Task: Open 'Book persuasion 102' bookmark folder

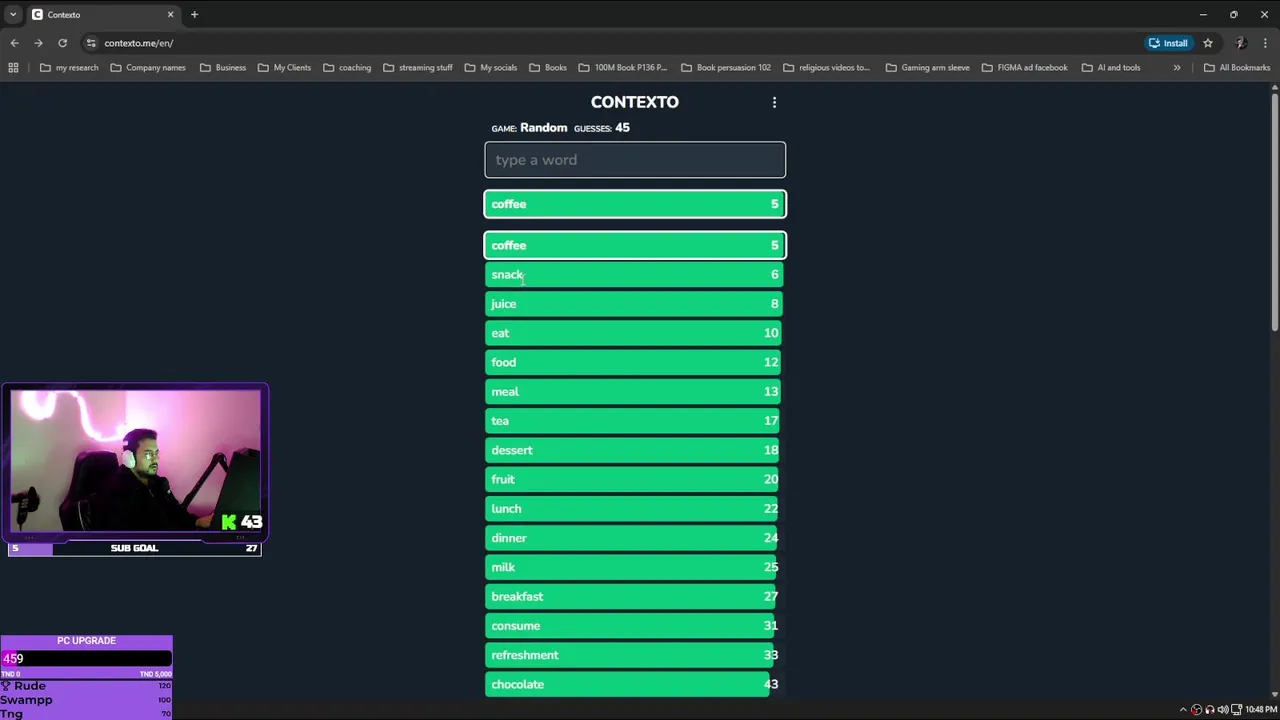Action: tap(725, 67)
